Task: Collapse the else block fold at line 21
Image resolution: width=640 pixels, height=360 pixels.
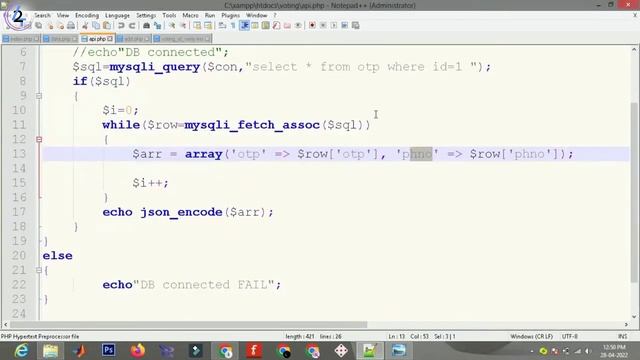Action: pos(39,270)
